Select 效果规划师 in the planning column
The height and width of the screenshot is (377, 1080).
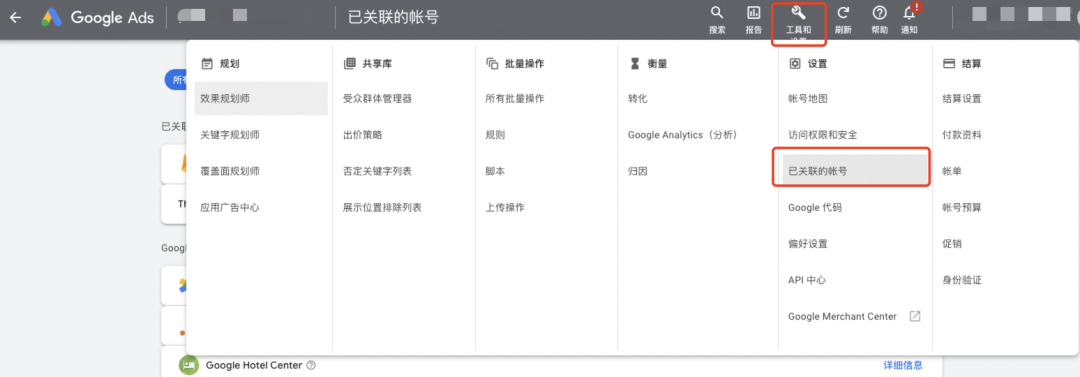point(261,99)
